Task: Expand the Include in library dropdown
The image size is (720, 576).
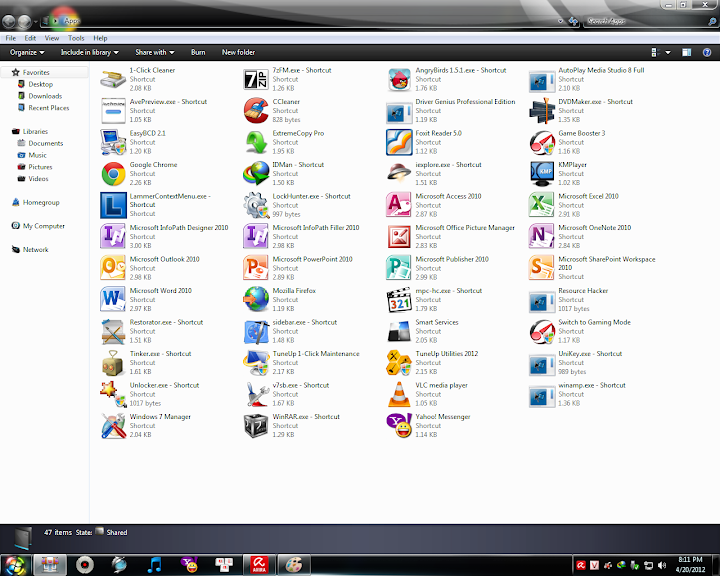Action: tap(90, 52)
